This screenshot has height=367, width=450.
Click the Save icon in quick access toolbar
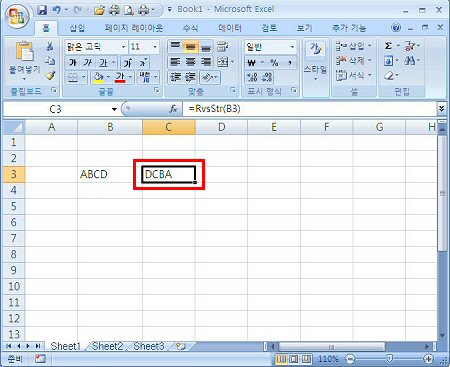coord(42,10)
